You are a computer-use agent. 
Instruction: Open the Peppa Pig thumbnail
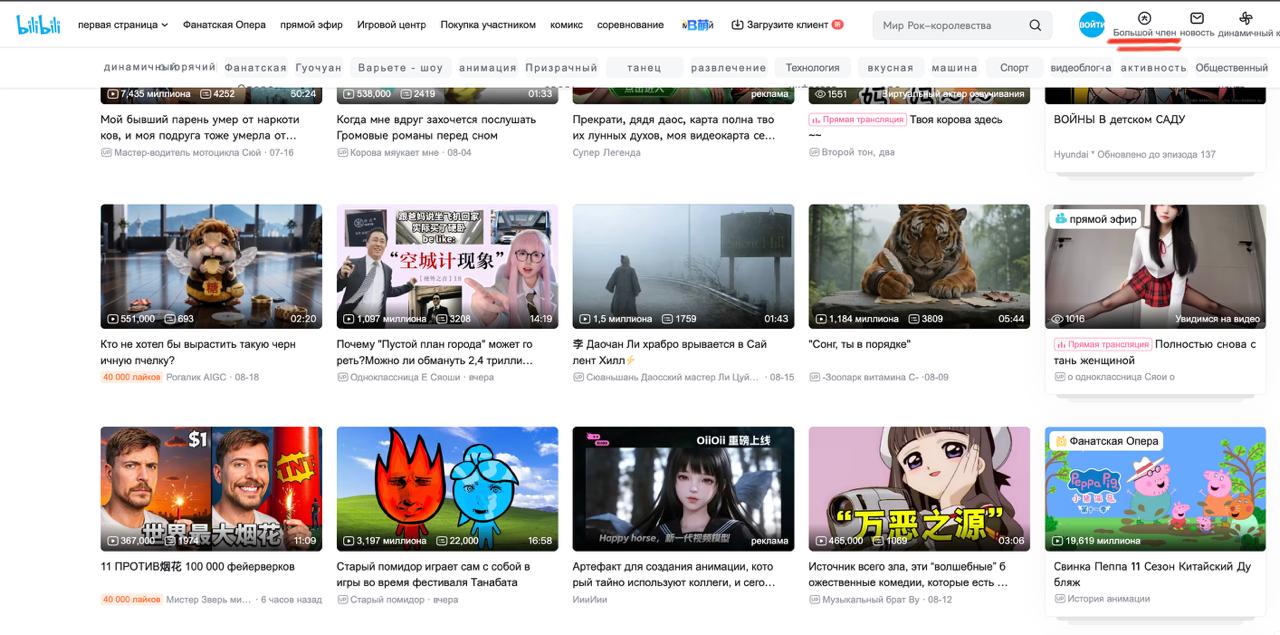(x=1155, y=489)
